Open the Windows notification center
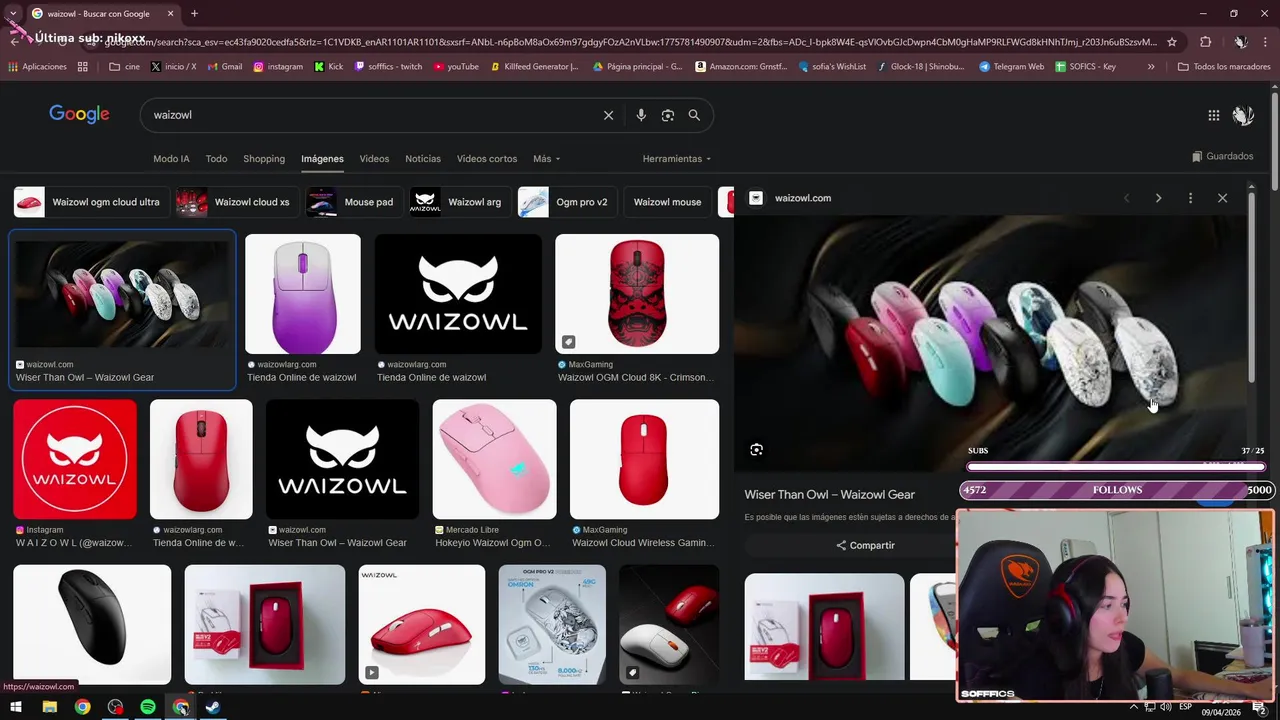The image size is (1280, 720). (1260, 709)
